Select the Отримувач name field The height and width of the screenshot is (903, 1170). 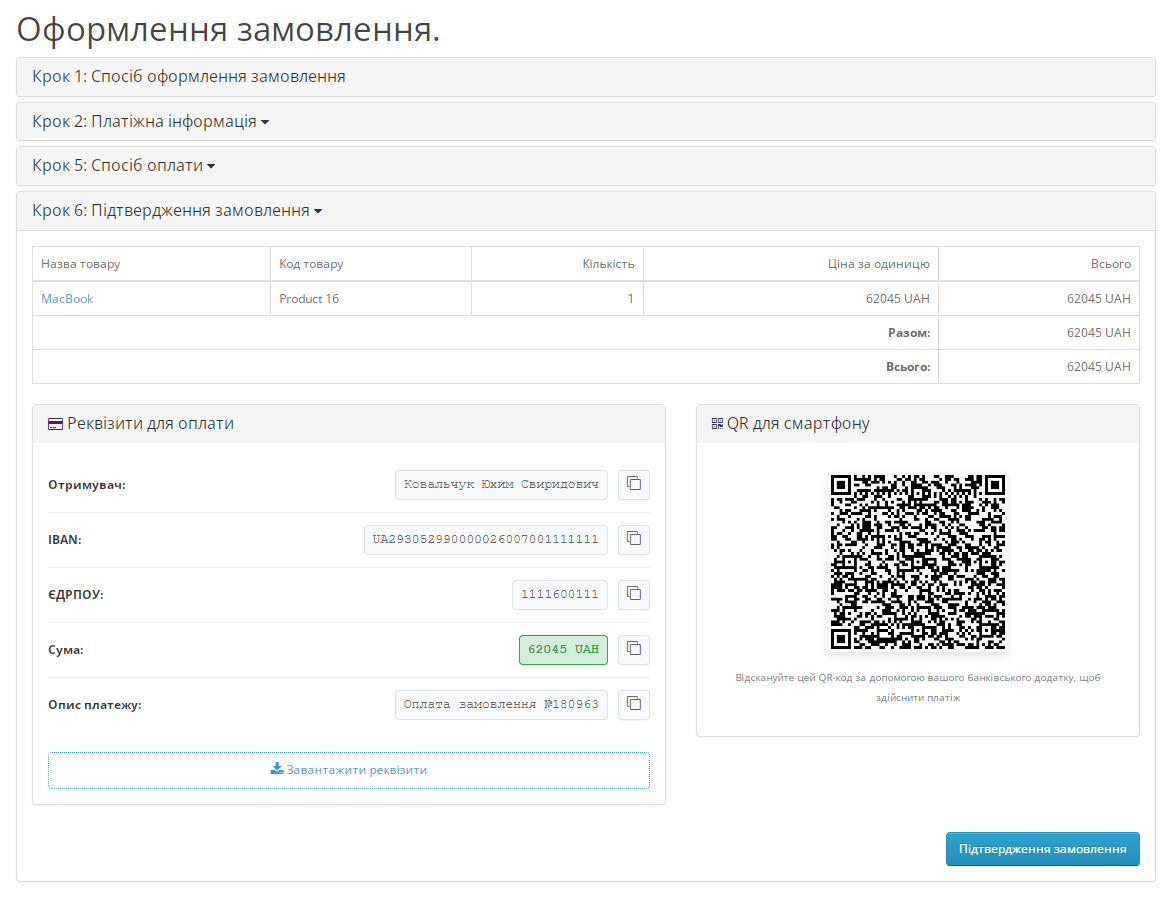[501, 484]
